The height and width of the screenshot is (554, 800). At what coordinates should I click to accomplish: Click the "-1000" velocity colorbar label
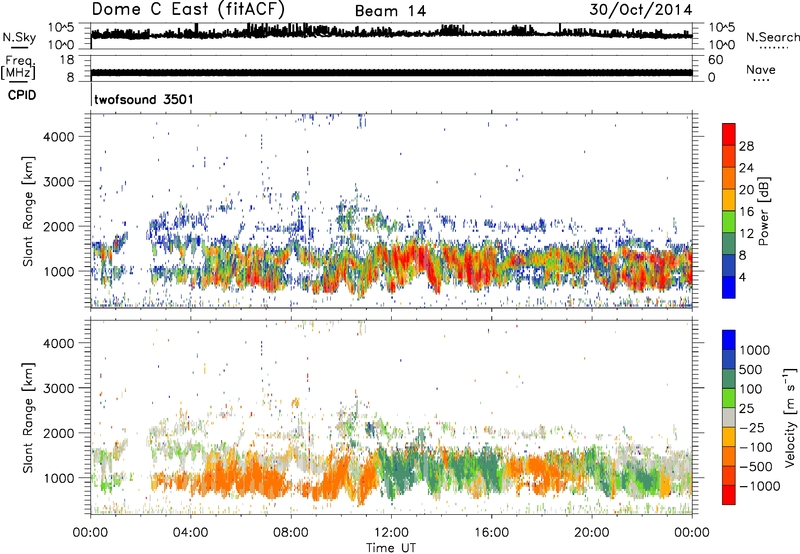click(759, 486)
